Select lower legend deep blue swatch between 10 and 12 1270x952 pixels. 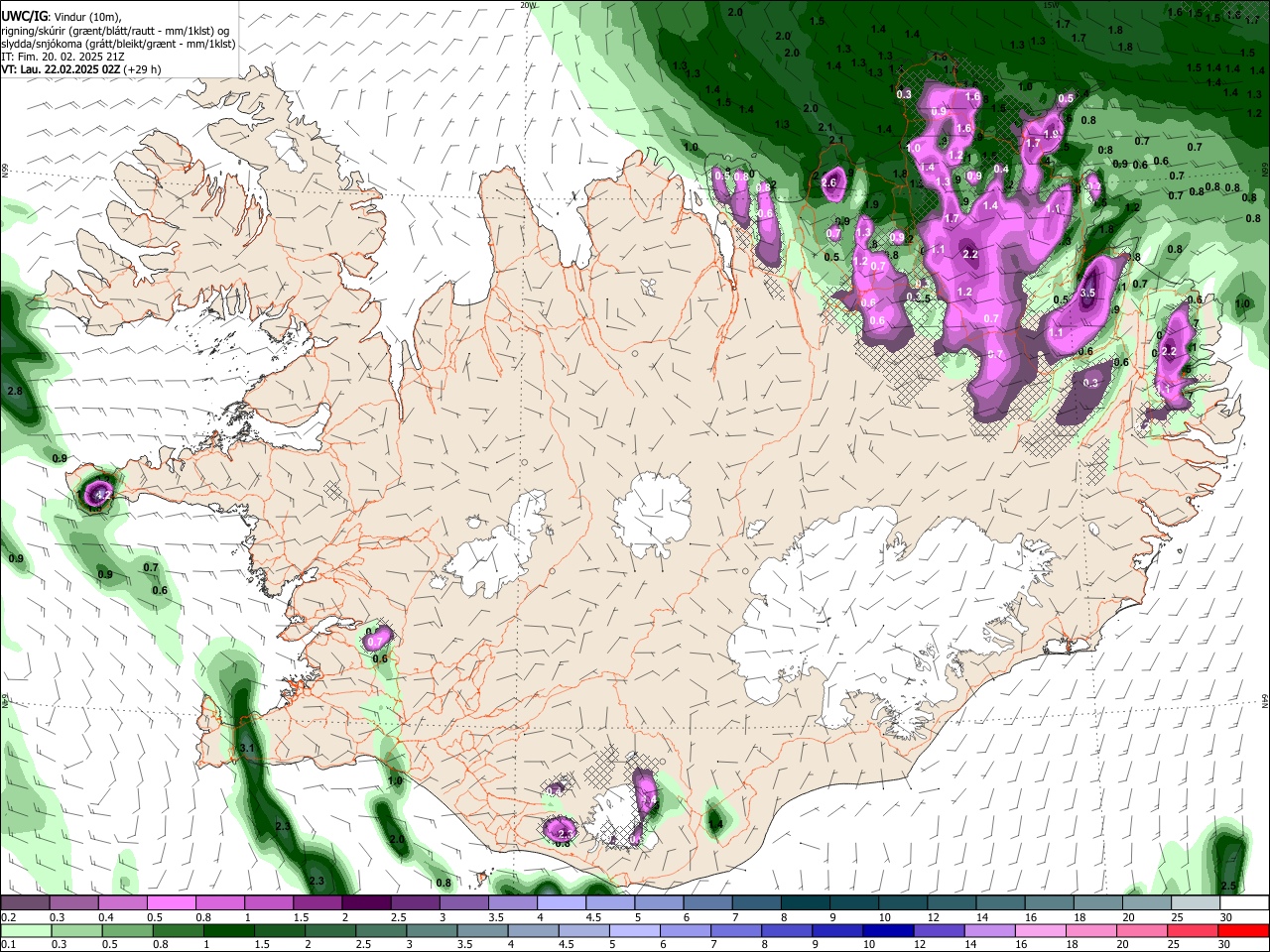coord(888,930)
